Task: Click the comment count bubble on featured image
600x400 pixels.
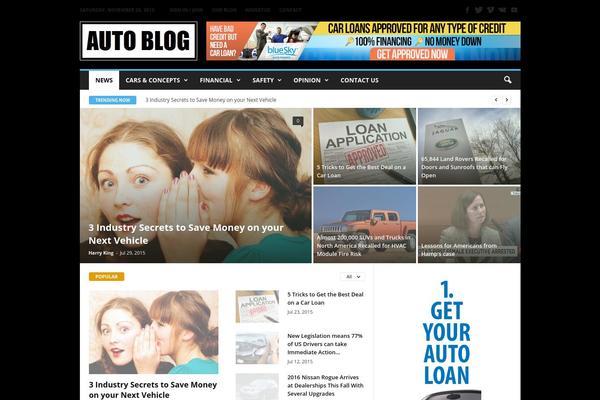Action: [298, 121]
